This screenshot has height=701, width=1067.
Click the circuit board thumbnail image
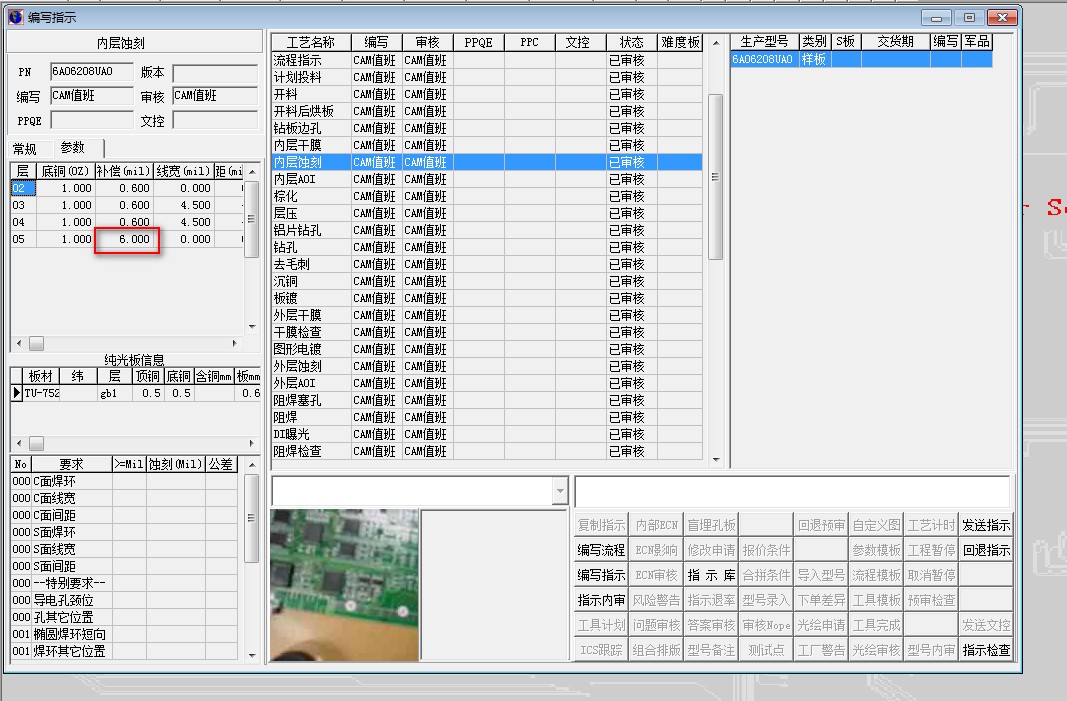[344, 585]
